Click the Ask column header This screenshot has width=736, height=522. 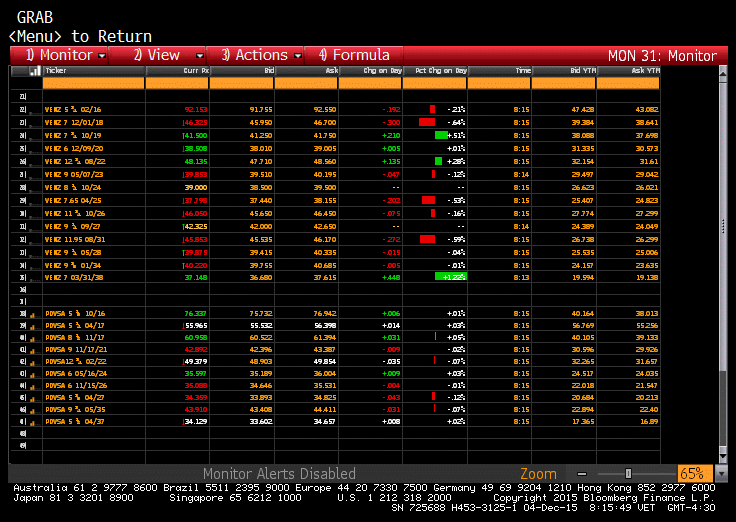307,71
